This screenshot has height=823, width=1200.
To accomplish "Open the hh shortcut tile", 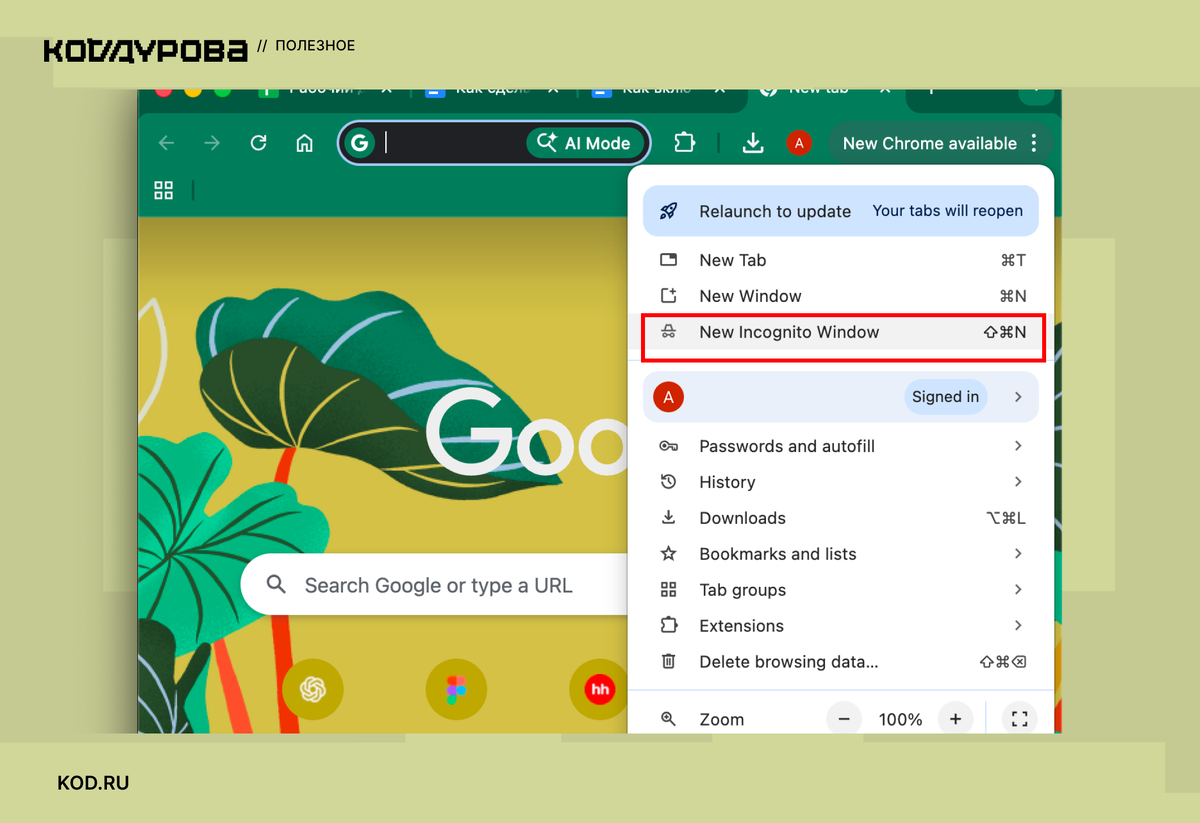I will 599,689.
